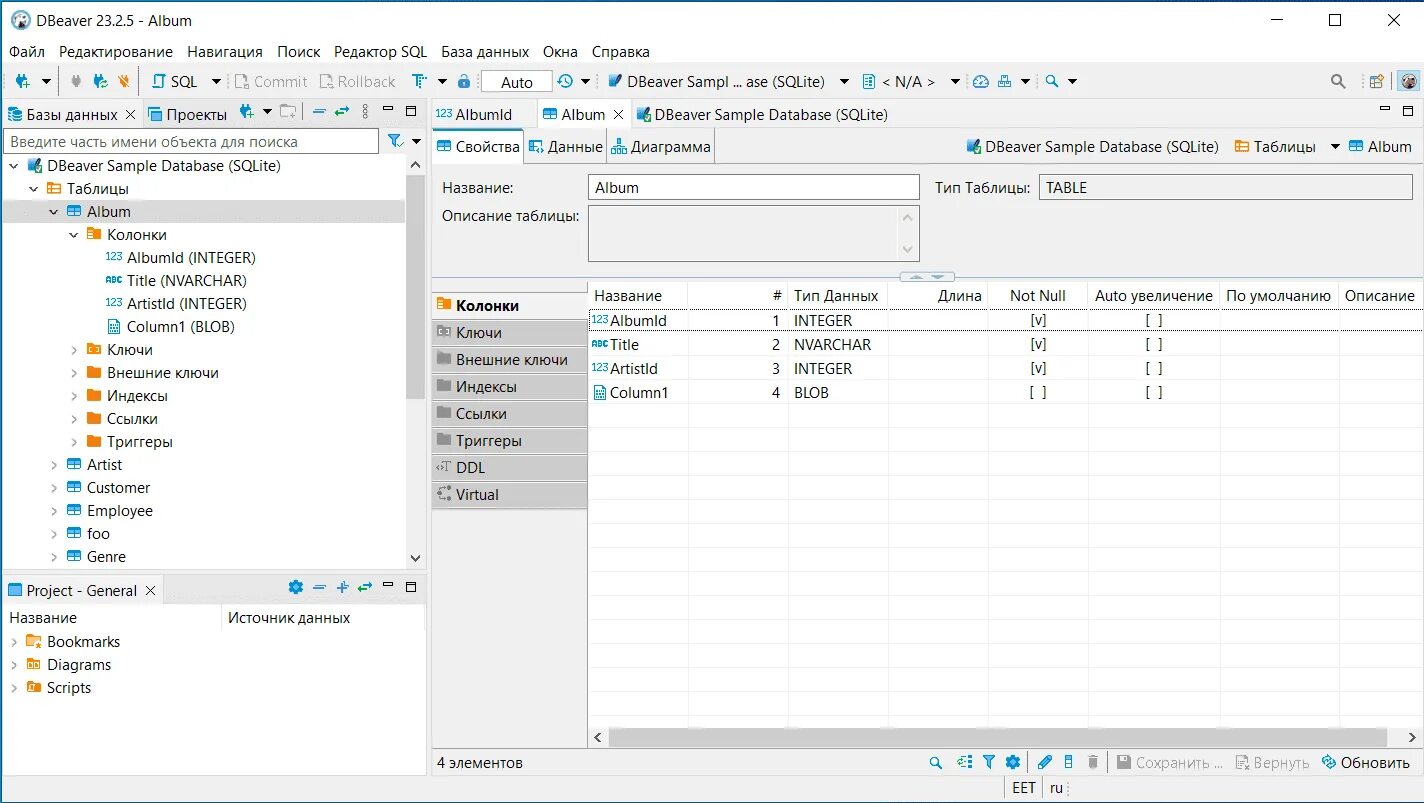The width and height of the screenshot is (1424, 803).
Task: Collapse all nodes in database navigator
Action: [319, 112]
